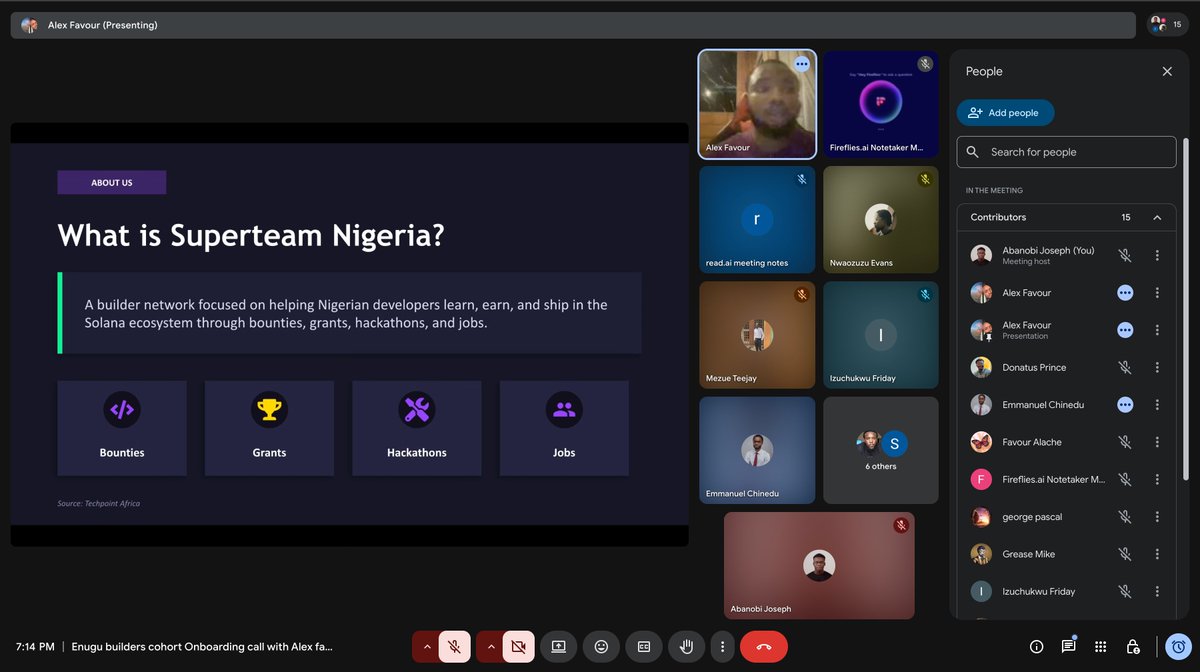Viewport: 1200px width, 672px height.
Task: Select the Nwaozuzu Evans tile
Action: pyautogui.click(x=881, y=220)
